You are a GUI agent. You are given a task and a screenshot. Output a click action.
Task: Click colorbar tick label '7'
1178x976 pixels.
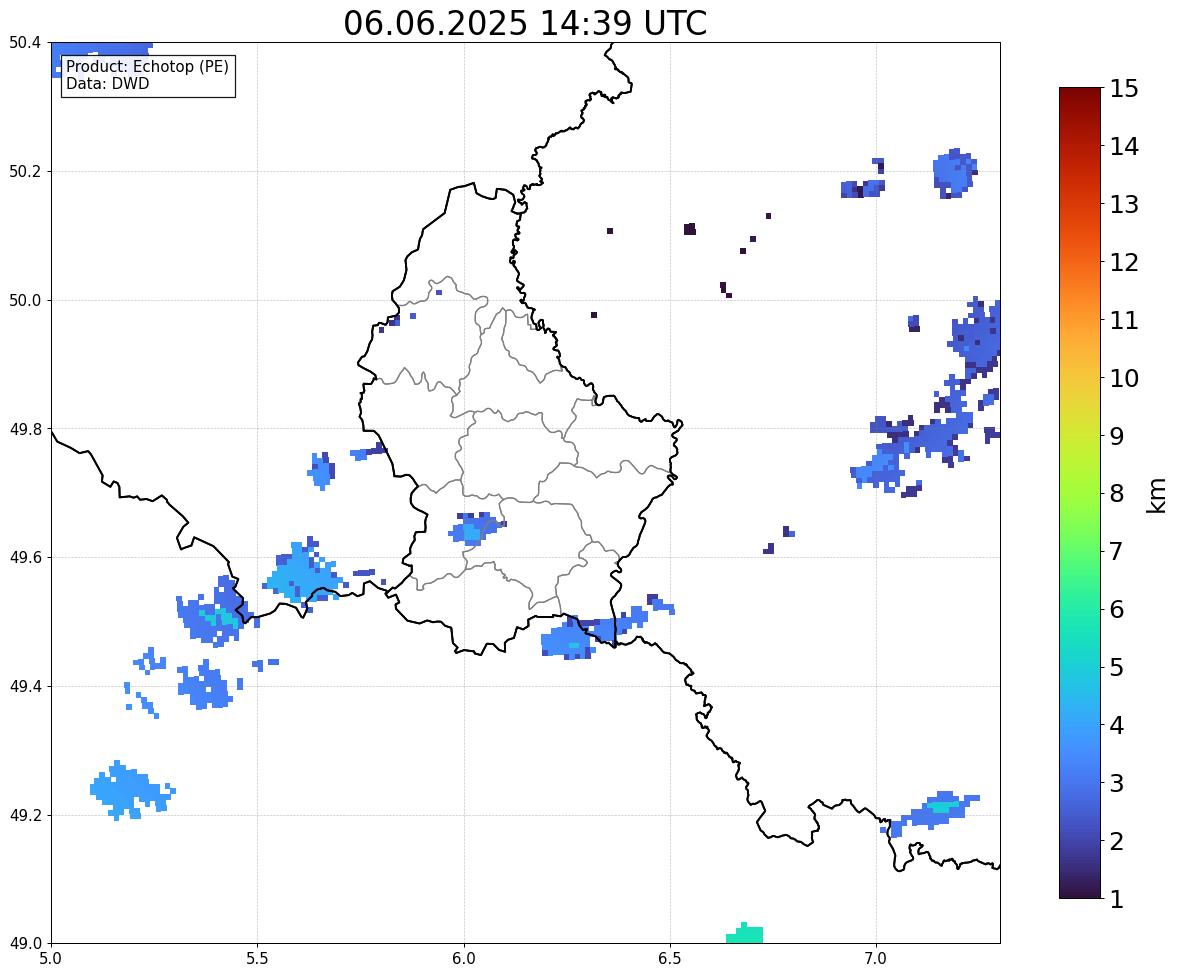[1116, 551]
